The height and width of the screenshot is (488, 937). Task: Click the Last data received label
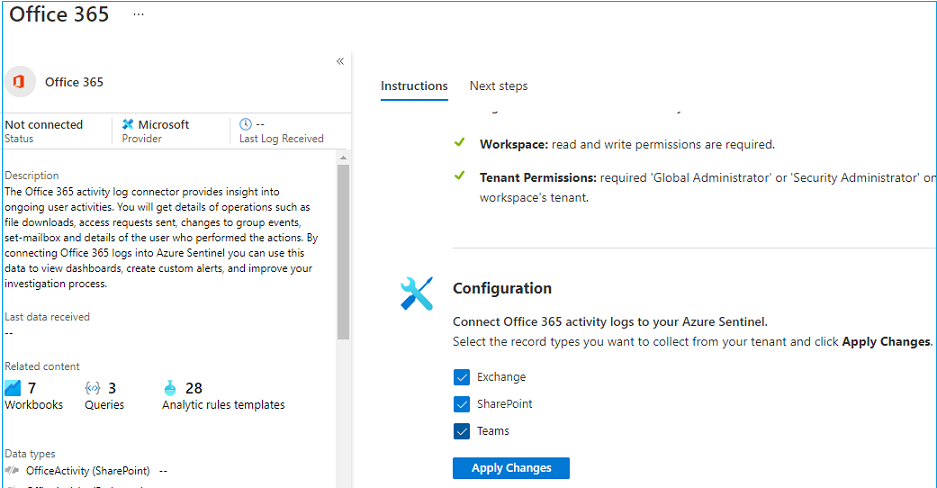pos(47,317)
